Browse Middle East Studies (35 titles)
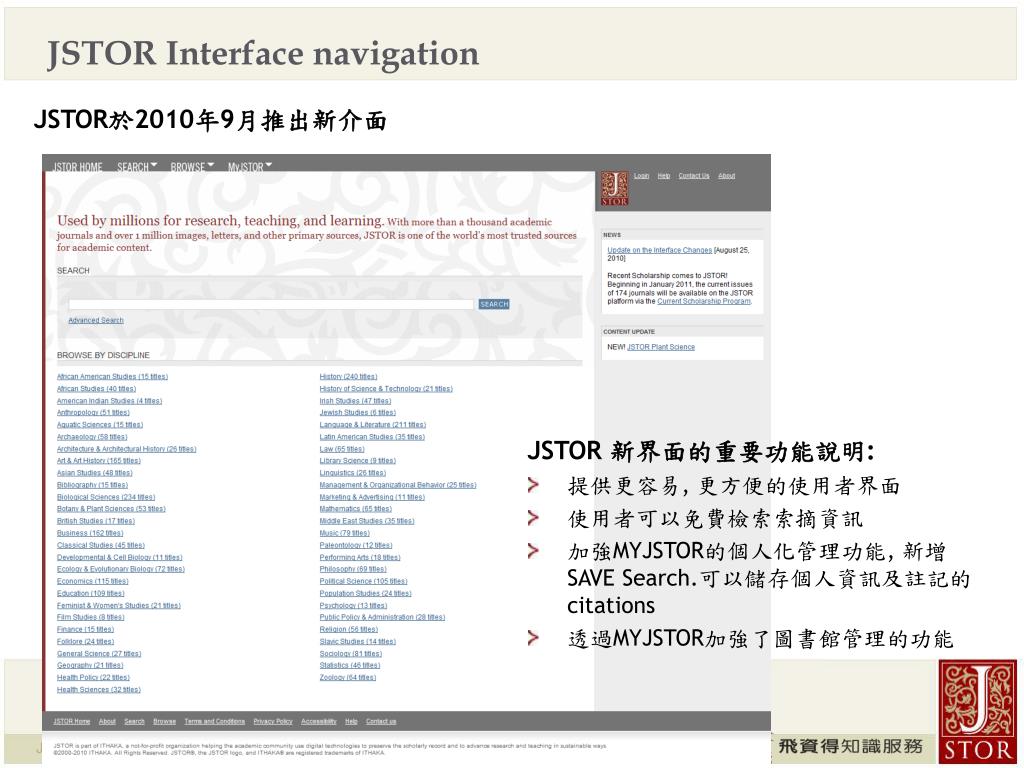The width and height of the screenshot is (1024, 768). pos(367,521)
